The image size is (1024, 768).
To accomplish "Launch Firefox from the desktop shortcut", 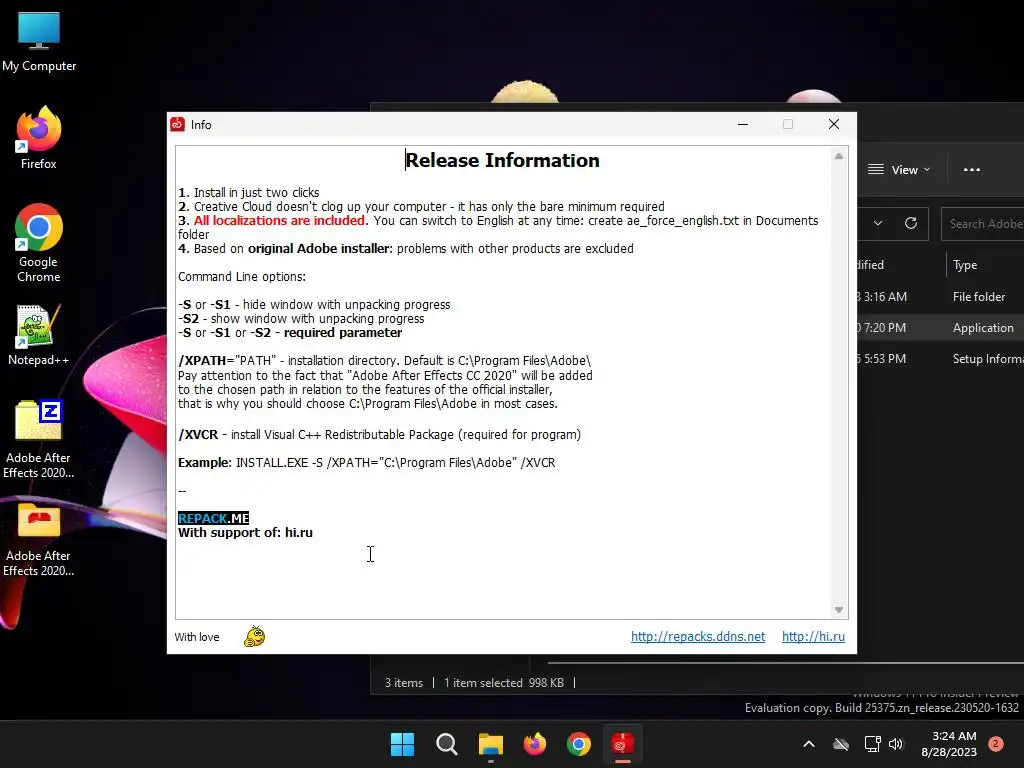I will click(39, 138).
